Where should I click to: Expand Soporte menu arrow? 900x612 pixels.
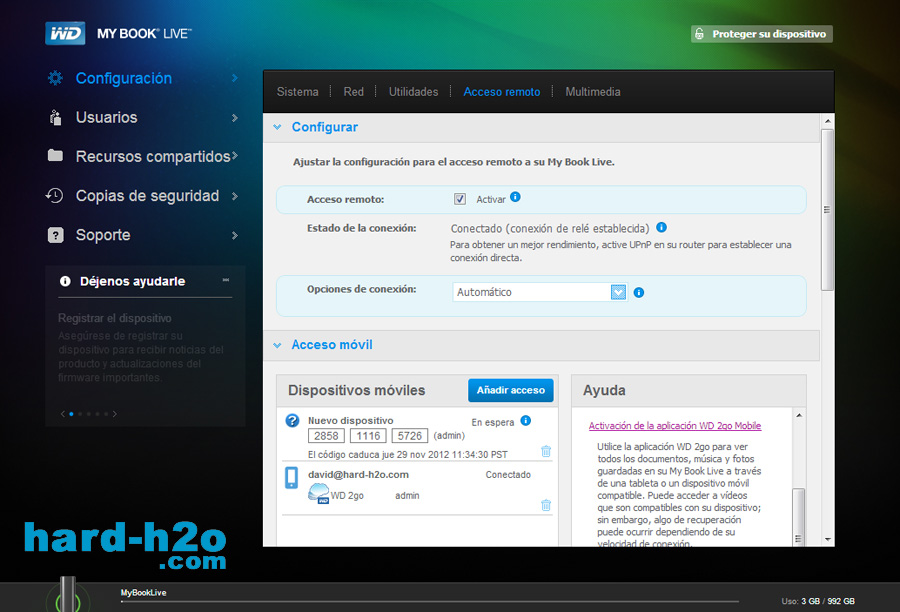coord(235,235)
